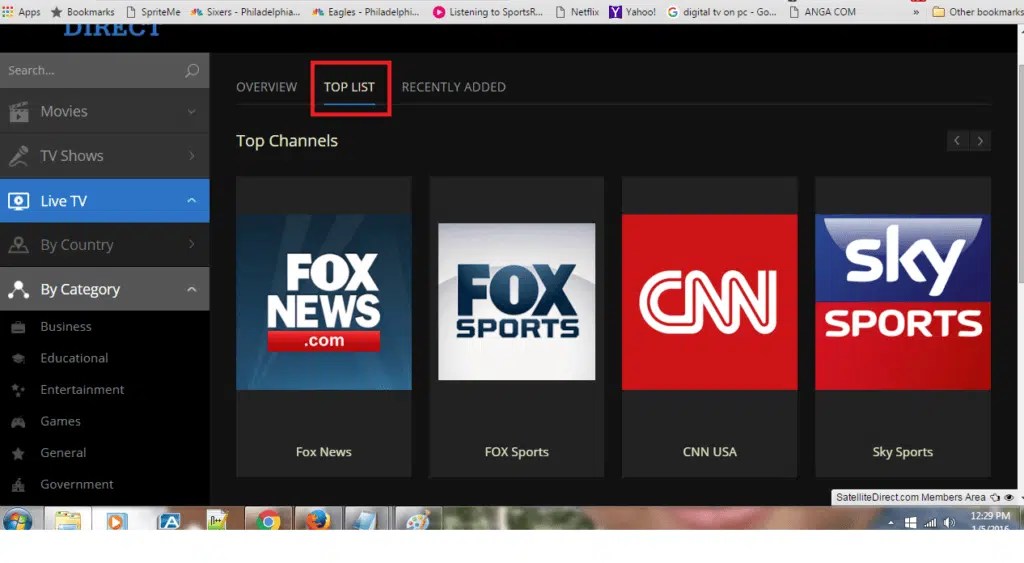Open the Fox News channel thumbnail
The width and height of the screenshot is (1024, 563).
click(324, 302)
